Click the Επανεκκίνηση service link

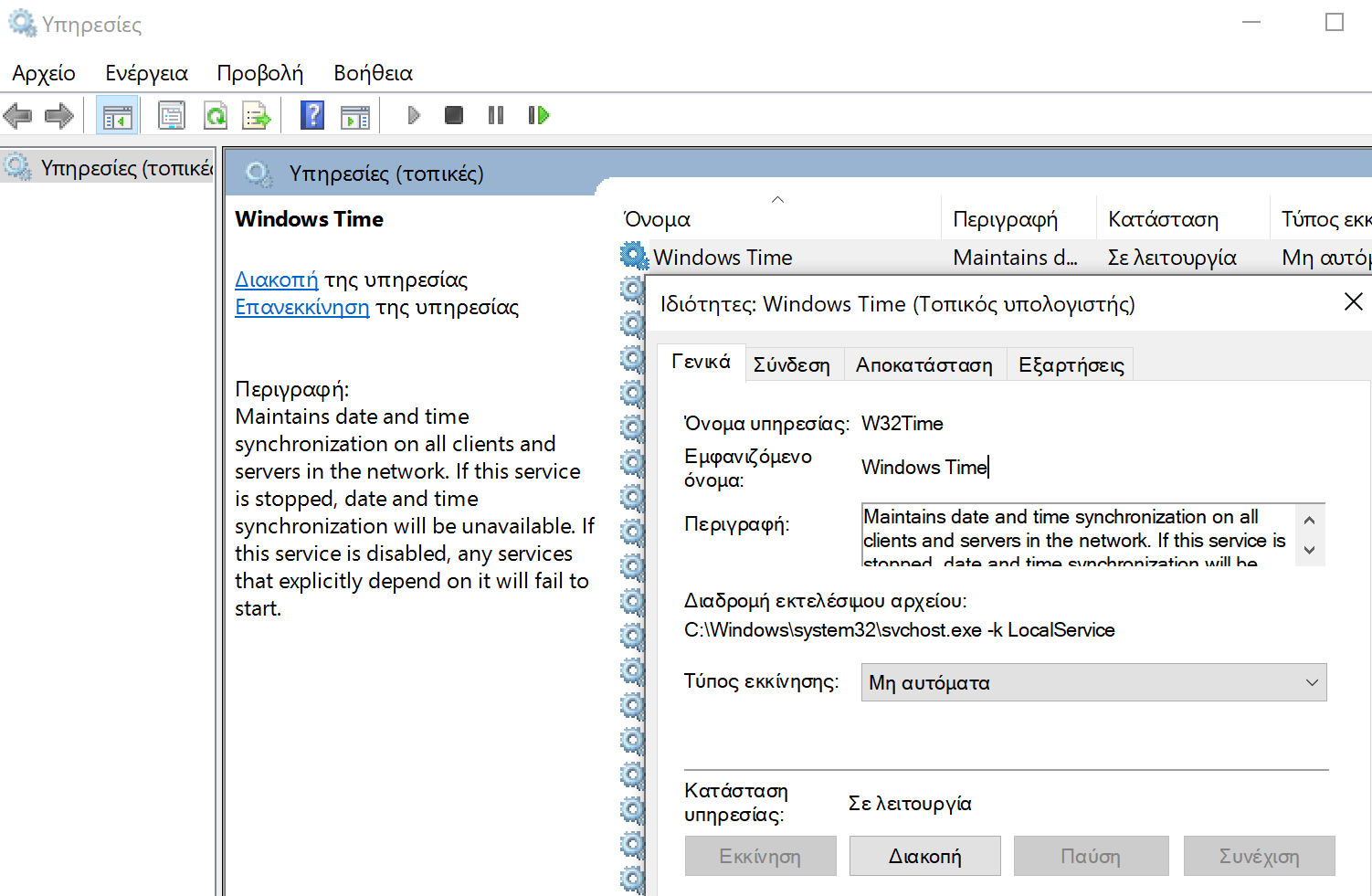[302, 307]
